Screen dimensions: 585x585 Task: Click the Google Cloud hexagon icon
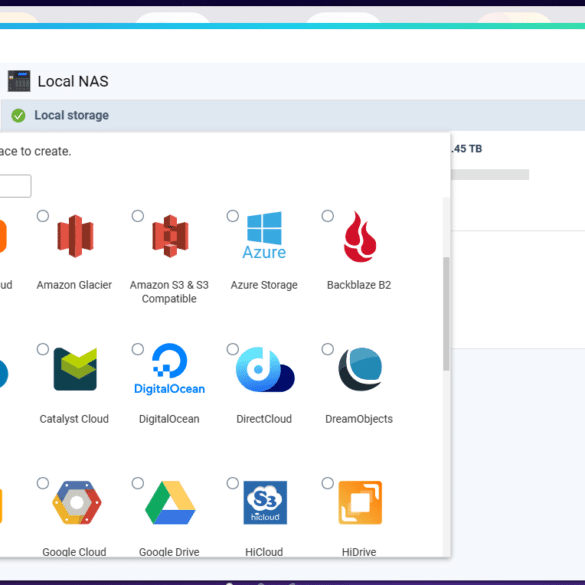[x=76, y=502]
